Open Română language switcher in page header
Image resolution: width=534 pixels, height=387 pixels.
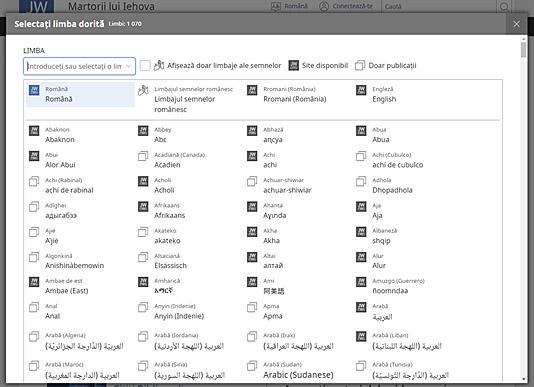(x=289, y=6)
